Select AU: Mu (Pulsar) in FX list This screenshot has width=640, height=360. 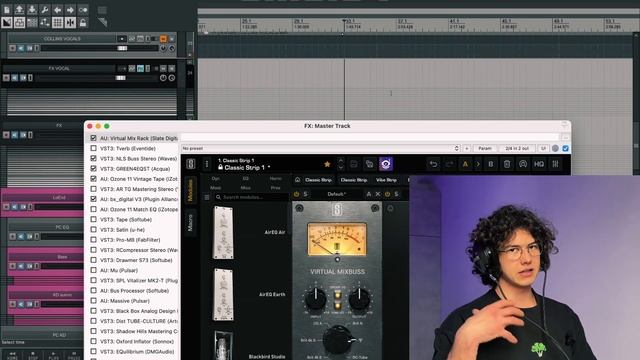(x=119, y=270)
